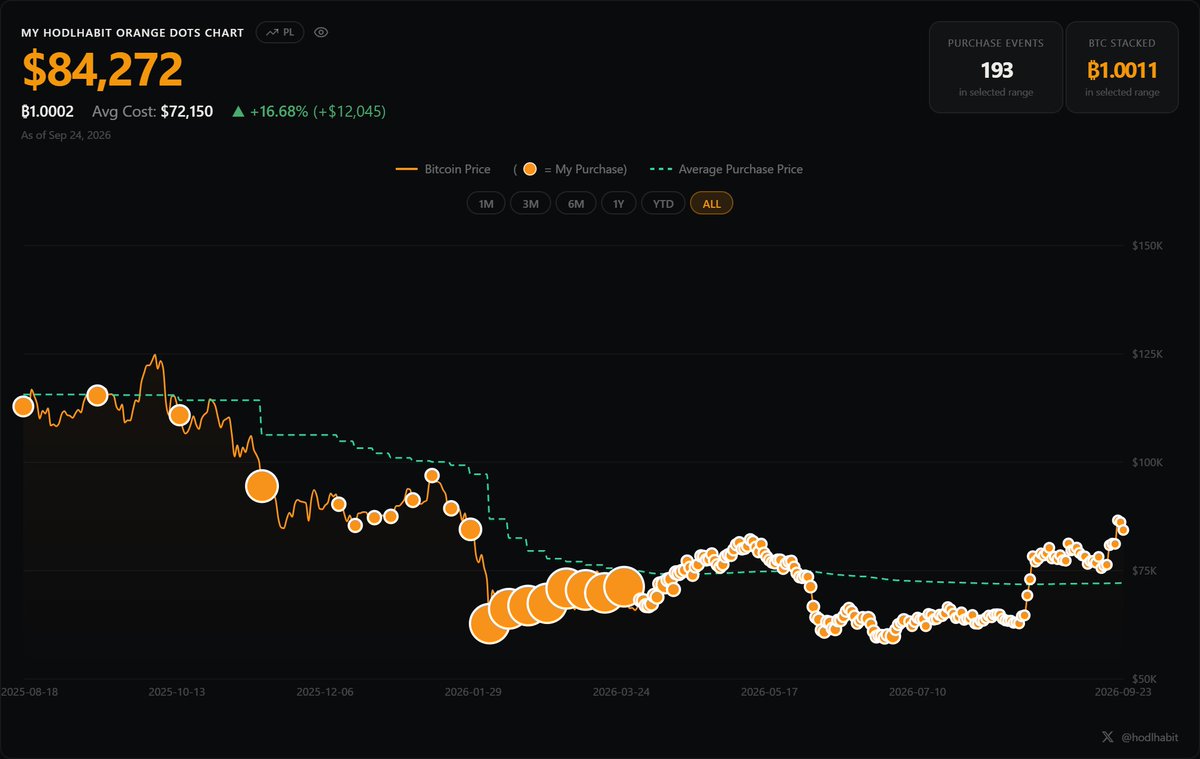
Task: Click the $125K y-axis label
Action: [1146, 354]
